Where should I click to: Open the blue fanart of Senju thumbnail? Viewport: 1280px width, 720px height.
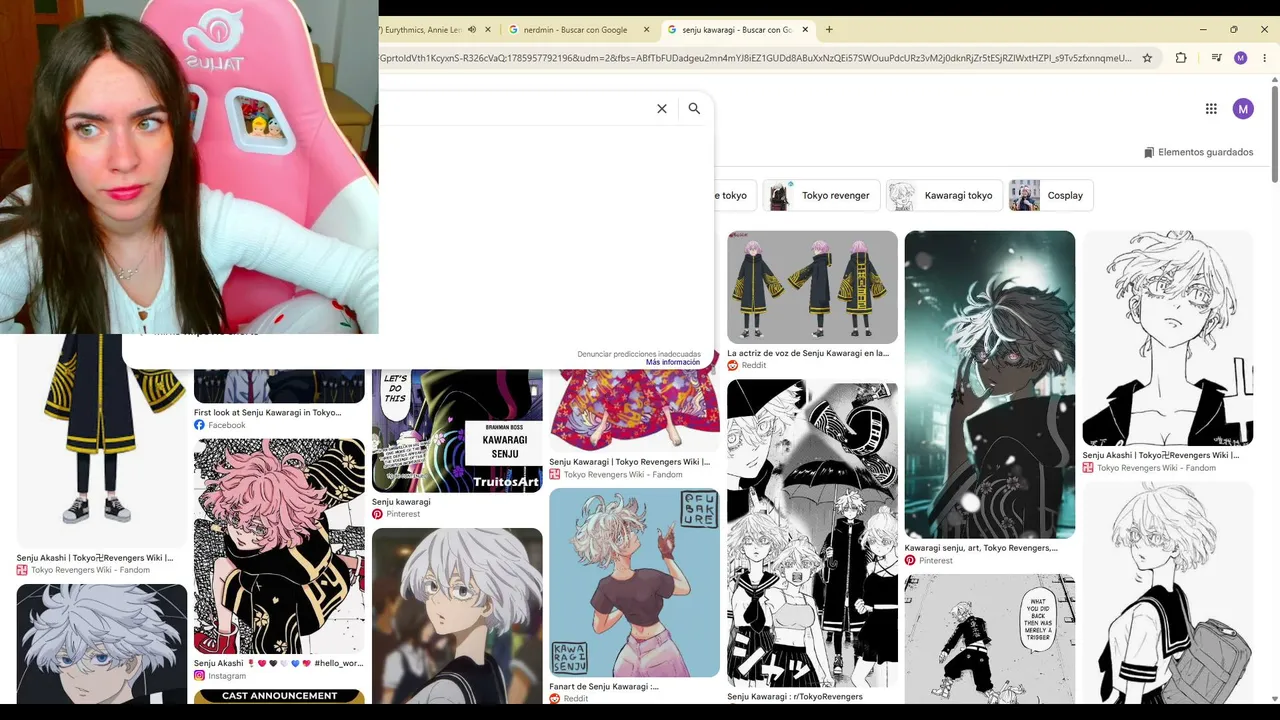tap(634, 583)
